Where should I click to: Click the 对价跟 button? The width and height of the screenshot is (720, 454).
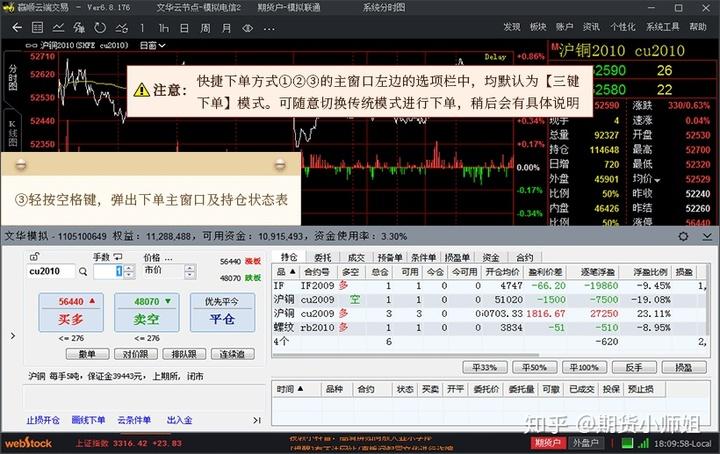pyautogui.click(x=135, y=354)
